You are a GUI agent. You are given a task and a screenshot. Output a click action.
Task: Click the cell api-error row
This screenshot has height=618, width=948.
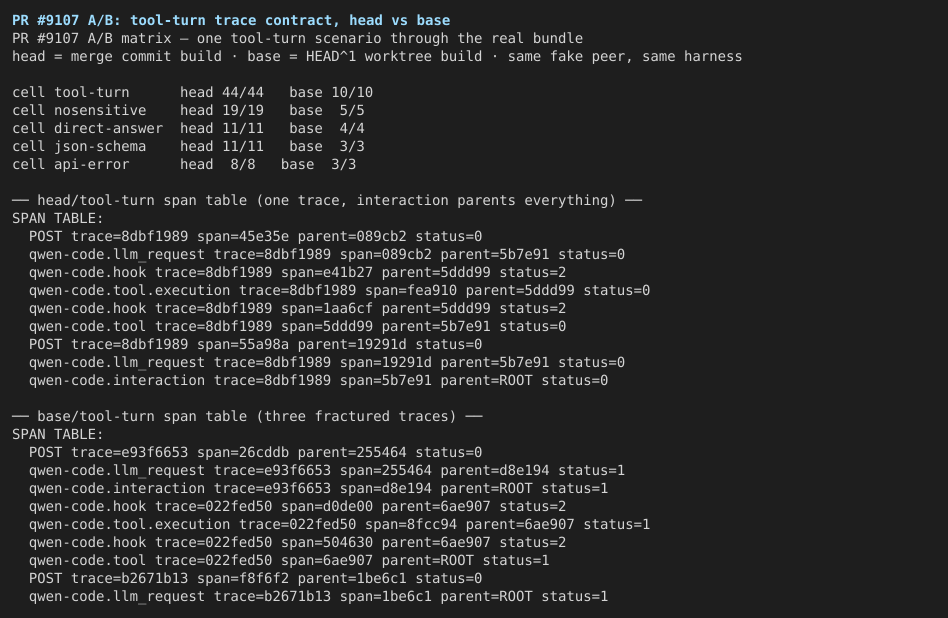point(184,164)
